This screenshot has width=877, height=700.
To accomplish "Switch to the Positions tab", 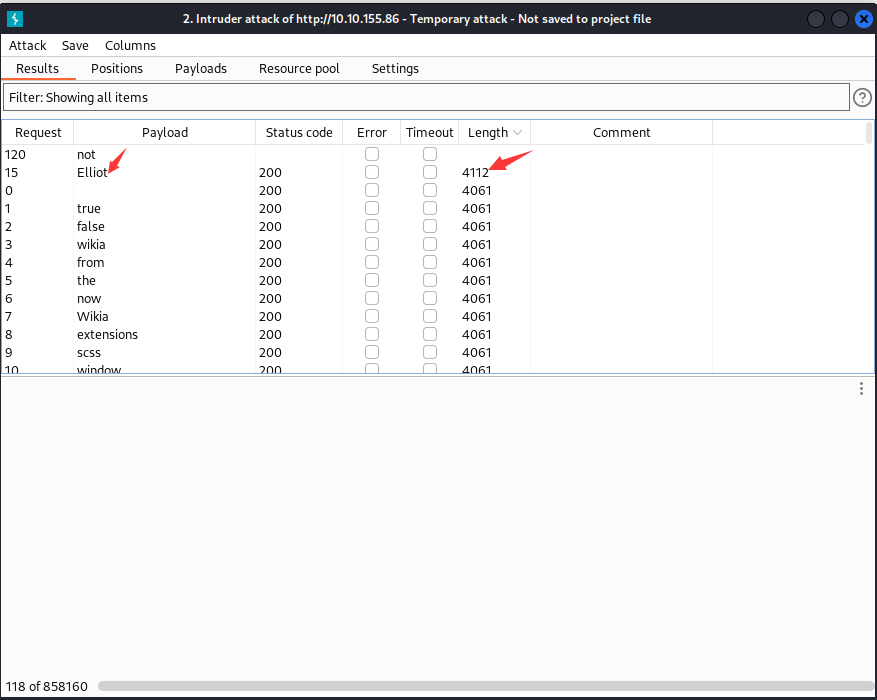I will [x=117, y=68].
